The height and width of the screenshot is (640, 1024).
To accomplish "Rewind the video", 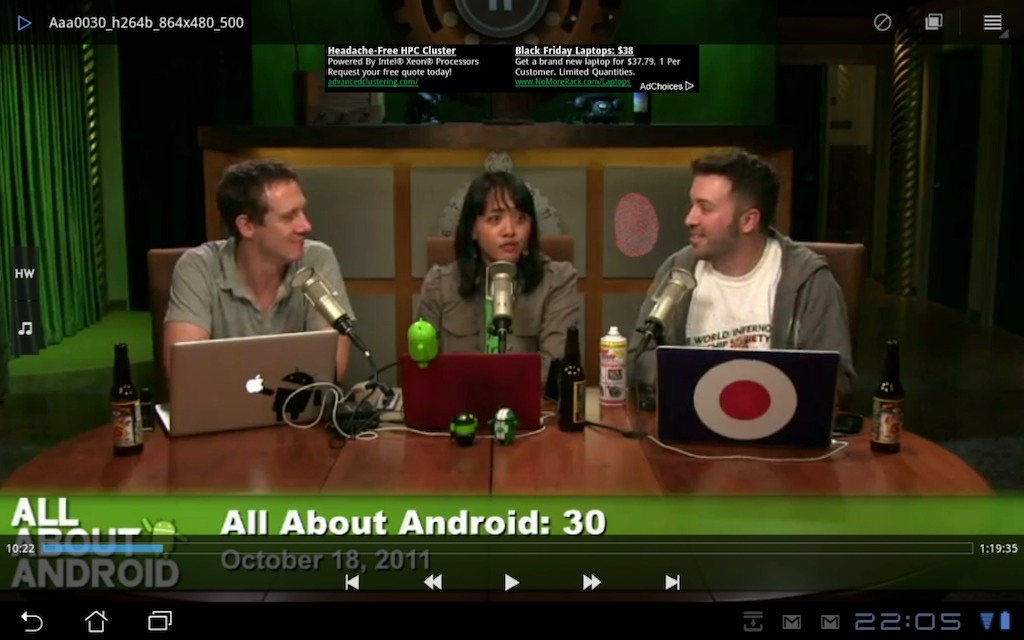I will coord(432,582).
